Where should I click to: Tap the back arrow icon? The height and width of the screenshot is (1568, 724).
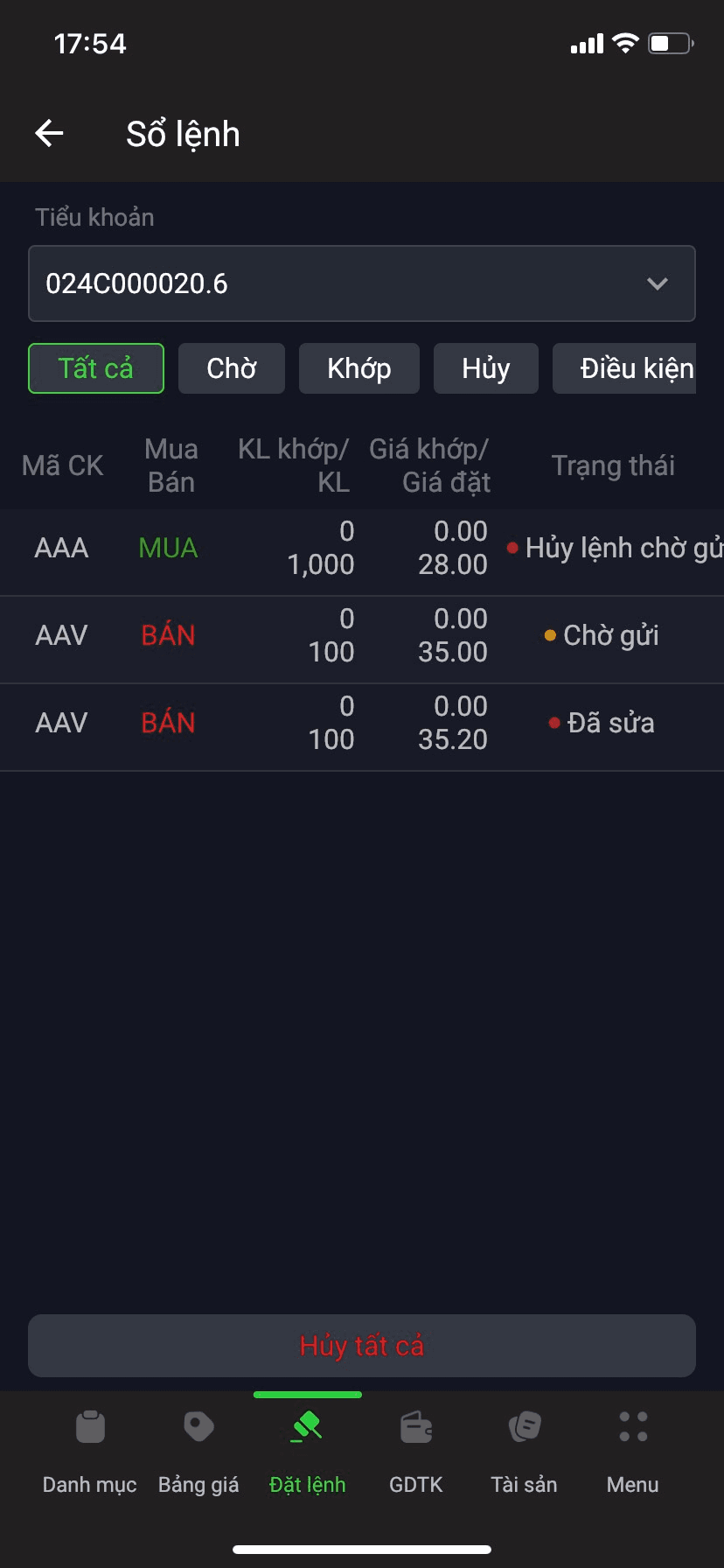(49, 133)
